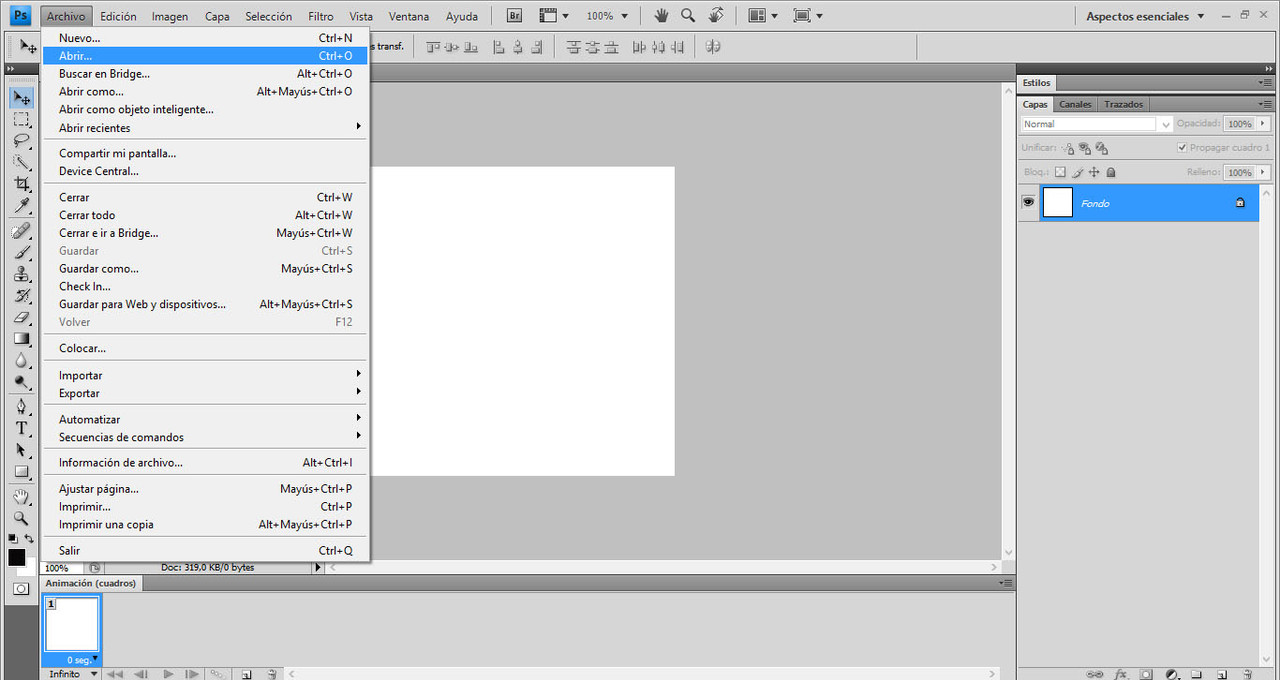
Task: Select the Magic Wand tool
Action: coord(21,162)
